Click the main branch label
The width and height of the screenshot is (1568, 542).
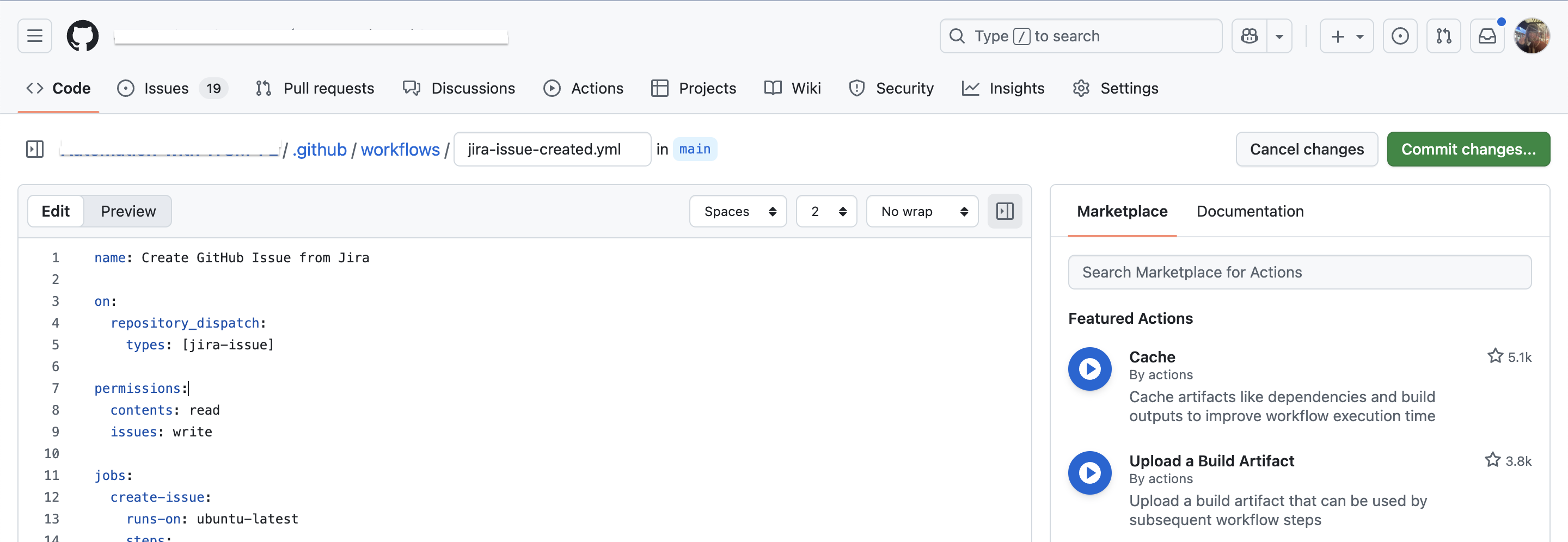click(x=695, y=149)
